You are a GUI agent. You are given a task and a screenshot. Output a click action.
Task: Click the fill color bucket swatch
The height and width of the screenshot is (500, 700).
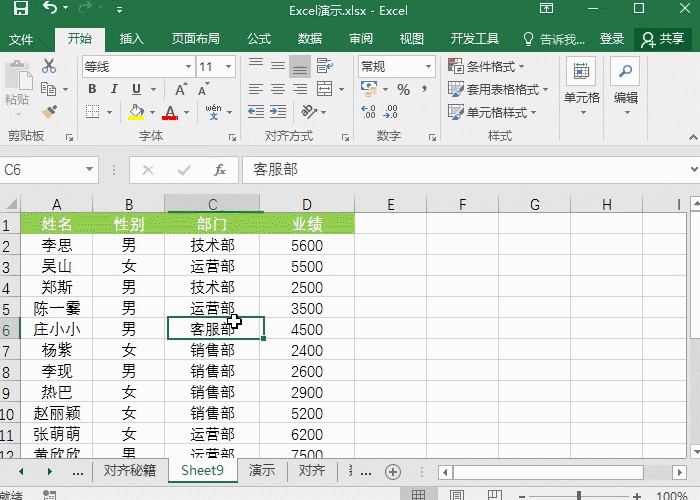coord(136,112)
